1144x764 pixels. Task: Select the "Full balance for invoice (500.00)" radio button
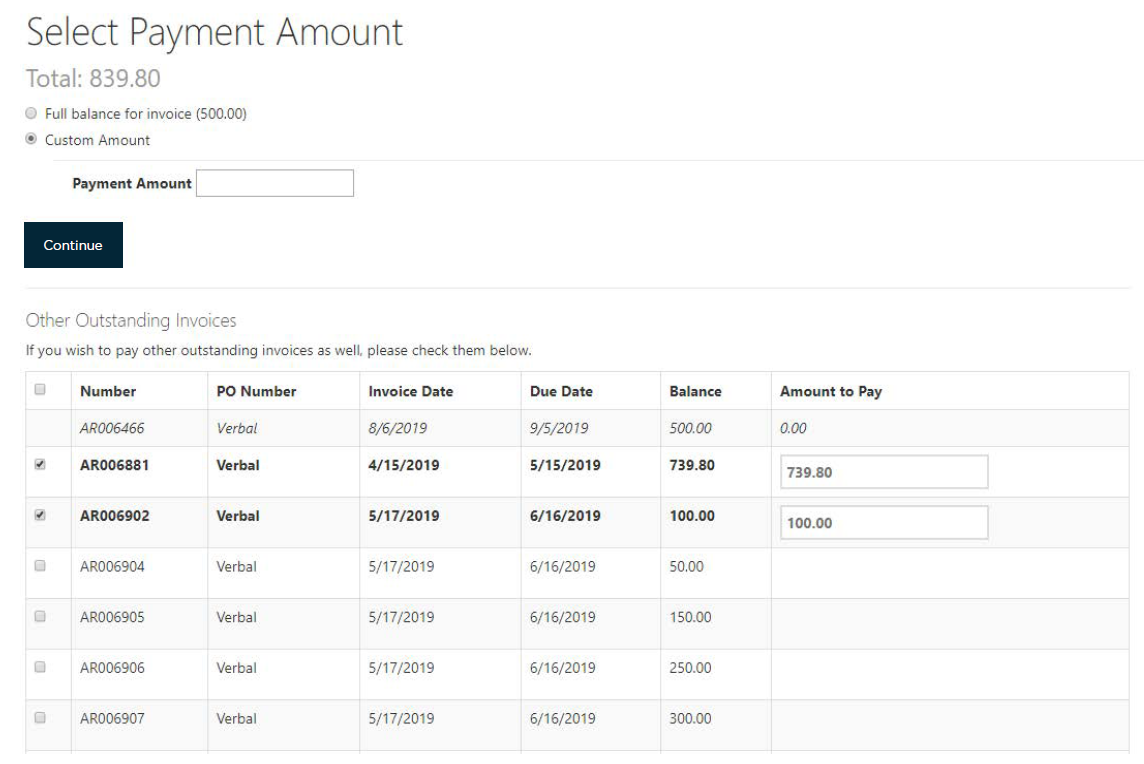coord(32,112)
